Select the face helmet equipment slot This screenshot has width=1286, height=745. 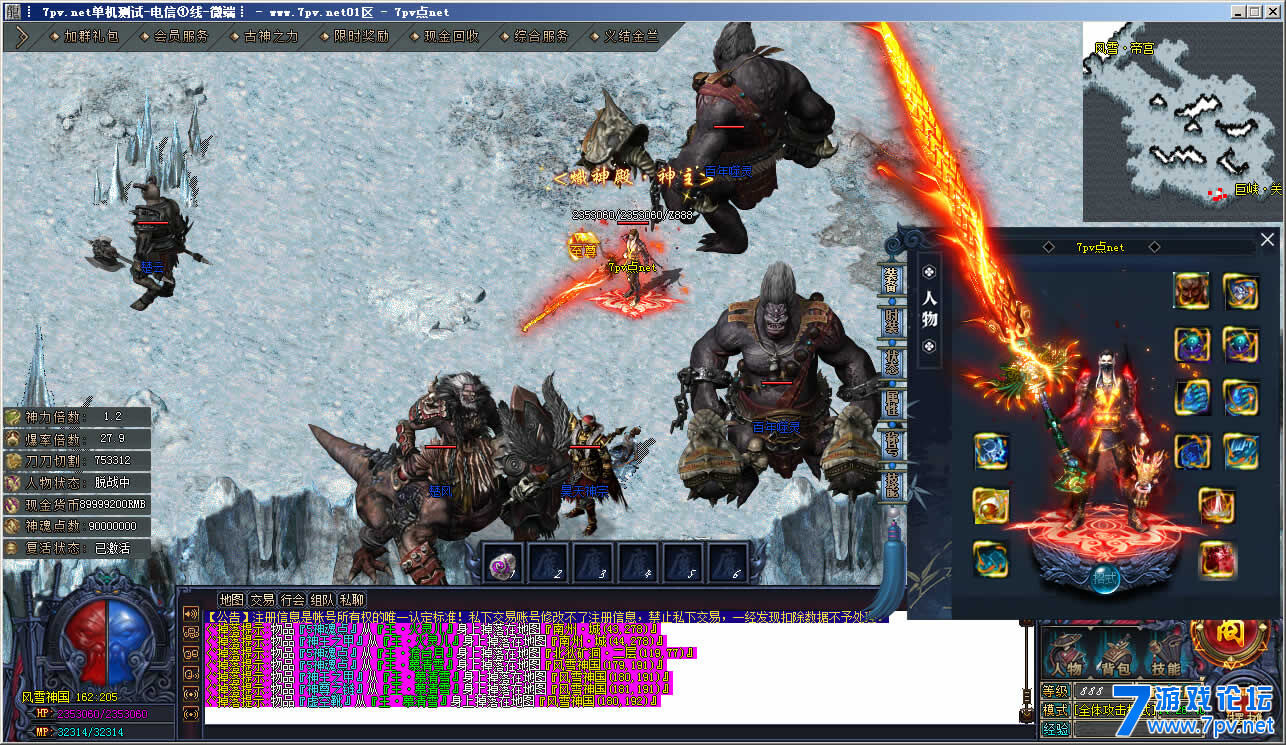click(x=1192, y=291)
